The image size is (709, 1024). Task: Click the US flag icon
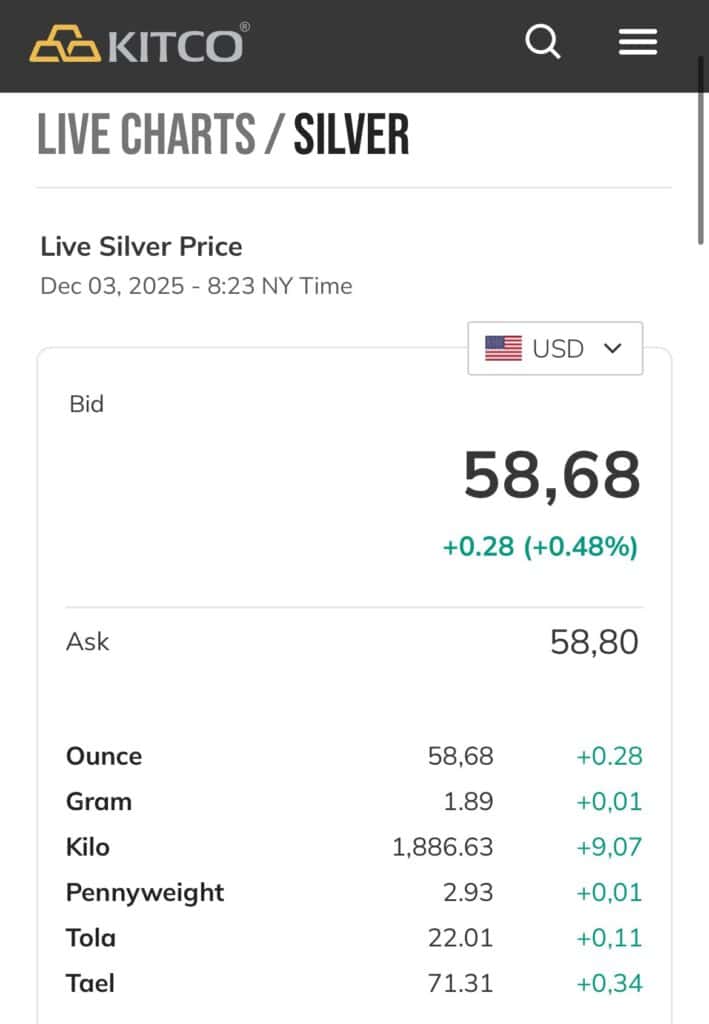503,348
